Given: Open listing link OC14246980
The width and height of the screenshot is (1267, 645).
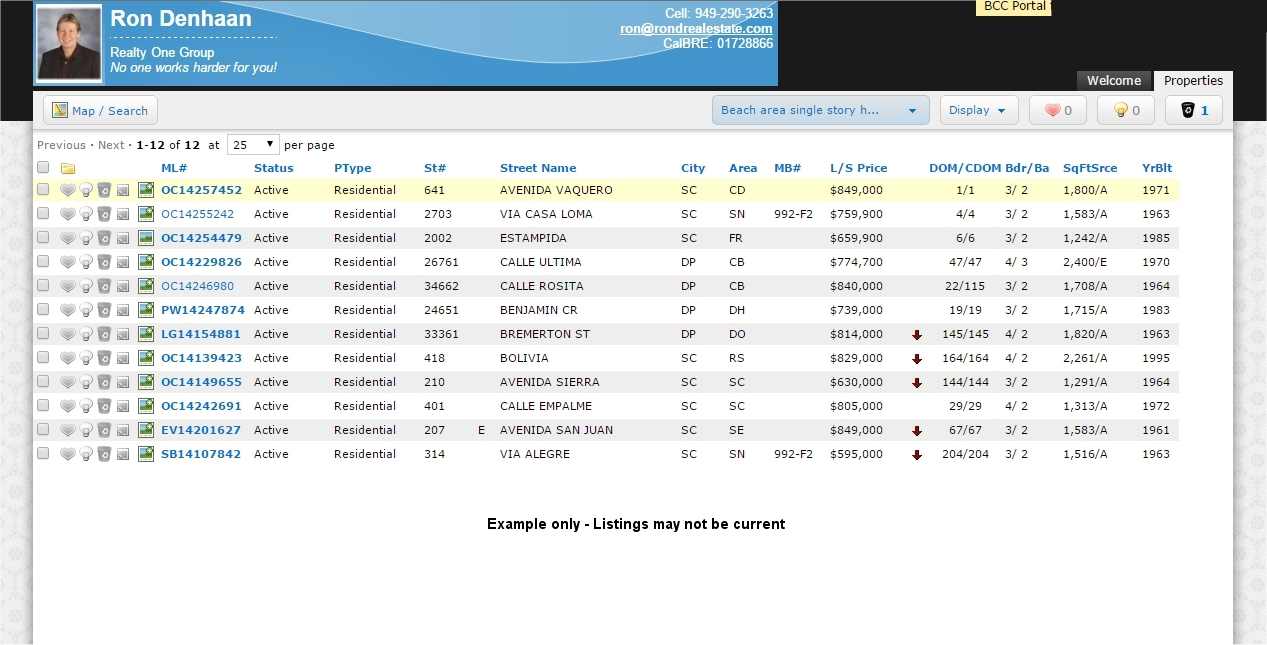Looking at the screenshot, I should coord(197,286).
